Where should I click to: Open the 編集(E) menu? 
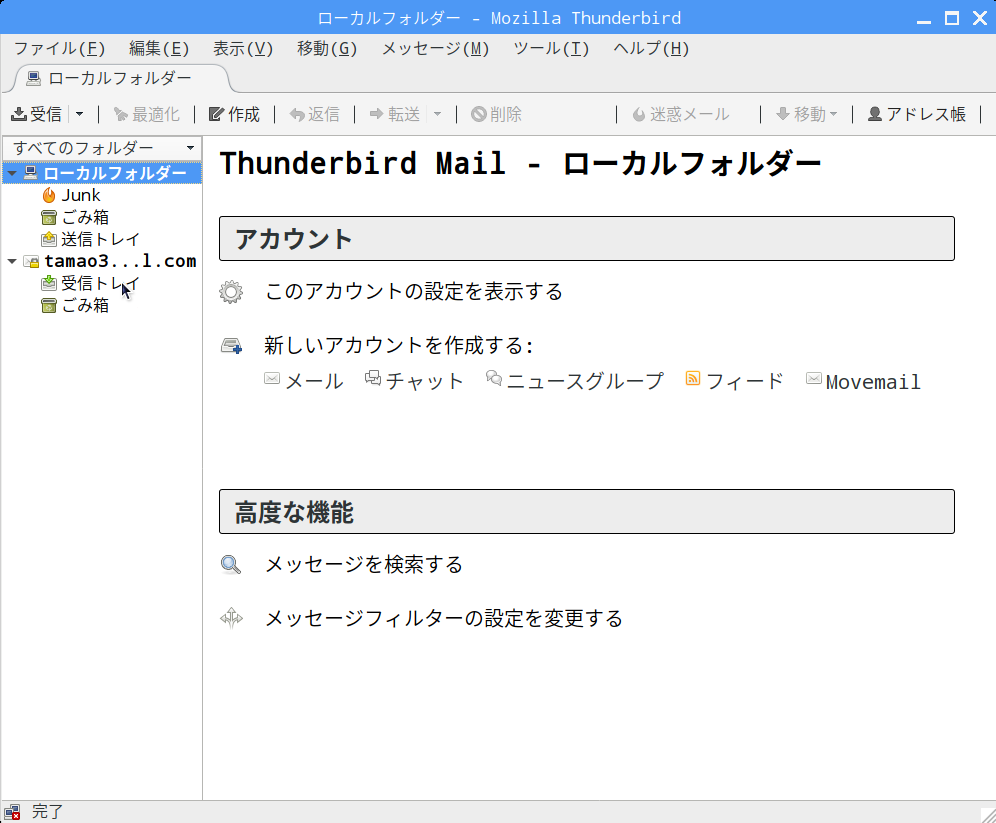tap(159, 49)
